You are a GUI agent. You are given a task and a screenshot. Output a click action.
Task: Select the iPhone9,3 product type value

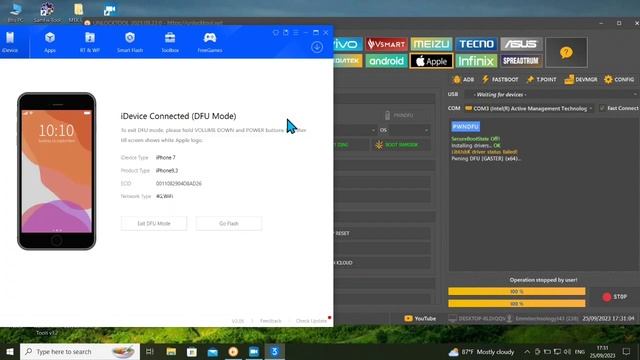click(167, 171)
